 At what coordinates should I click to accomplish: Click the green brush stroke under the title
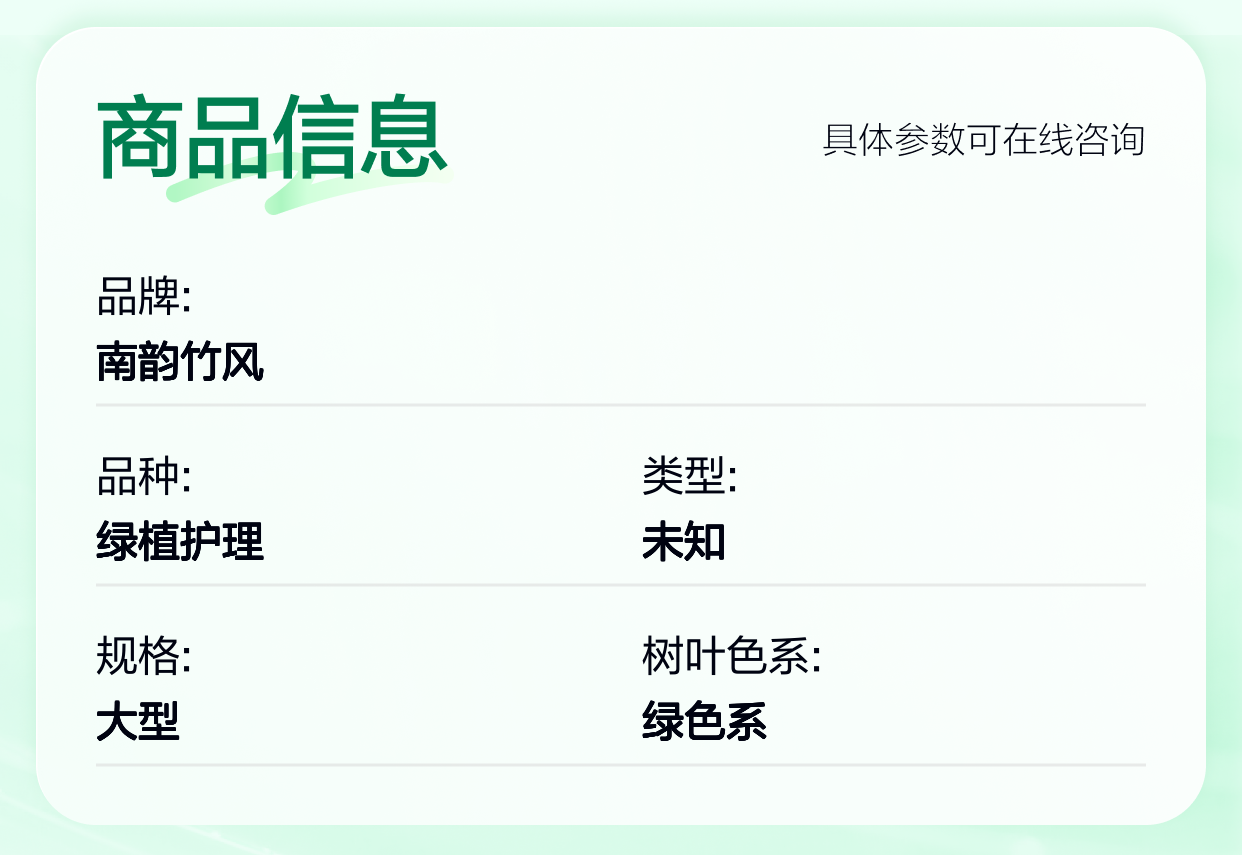310,187
